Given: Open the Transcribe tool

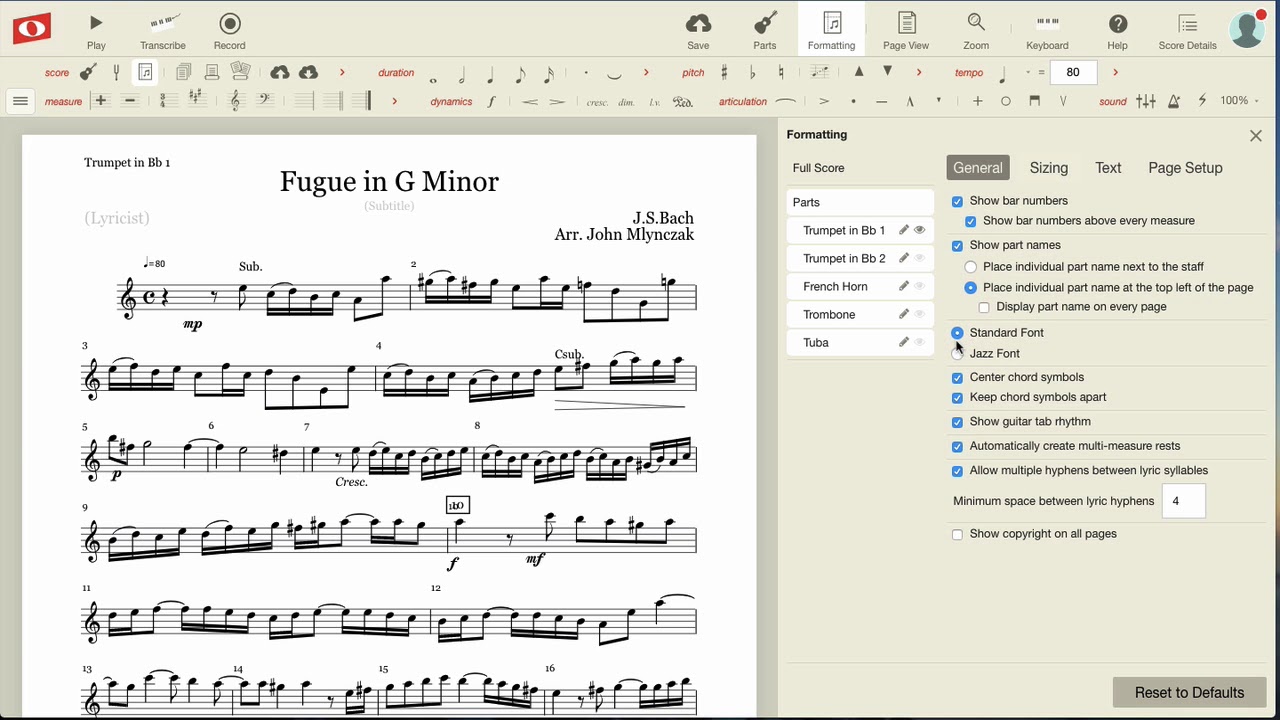Looking at the screenshot, I should pos(163,29).
